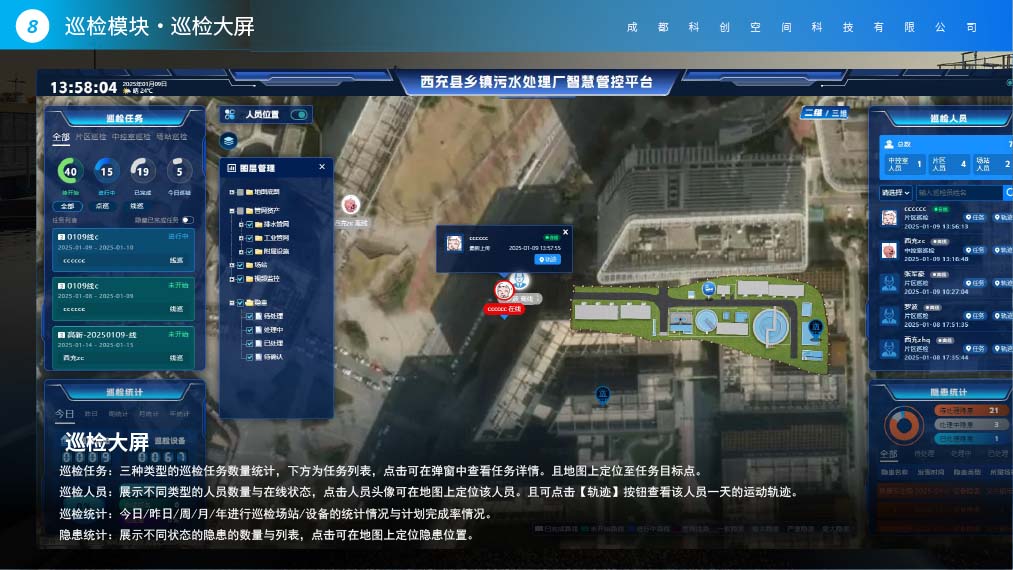Viewport: 1013px width, 570px height.
Task: Collapse the 管网资产 tree node
Action: (x=231, y=211)
